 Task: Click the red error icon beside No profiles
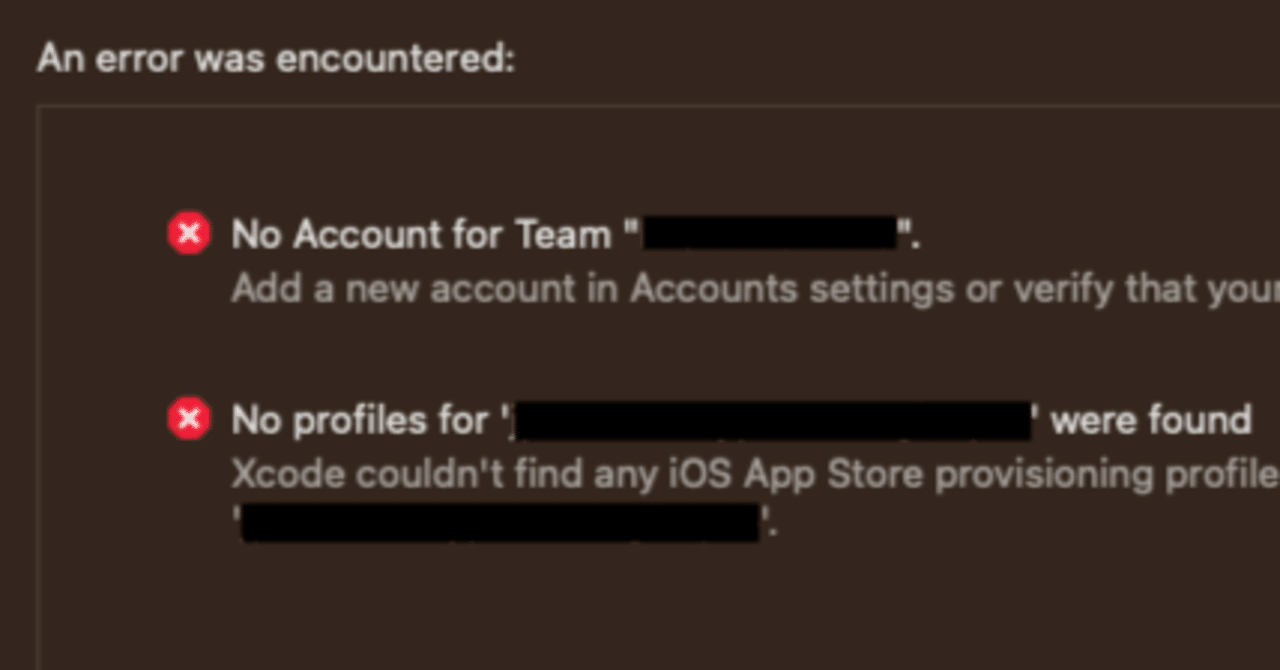[x=188, y=419]
